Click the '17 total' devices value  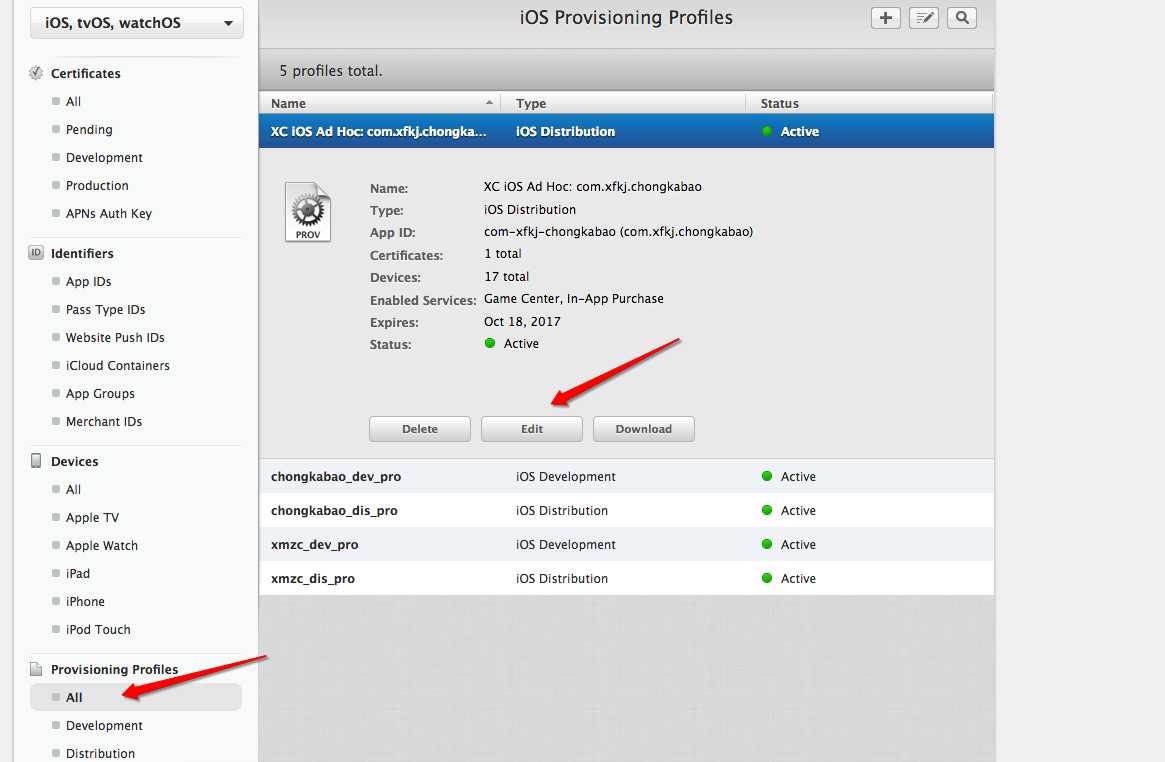(507, 276)
